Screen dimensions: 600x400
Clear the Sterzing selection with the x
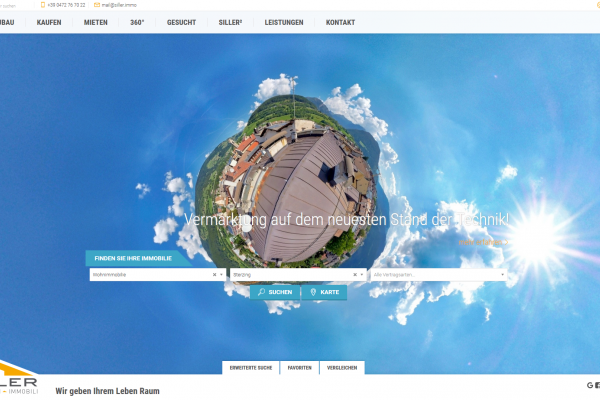pyautogui.click(x=355, y=274)
